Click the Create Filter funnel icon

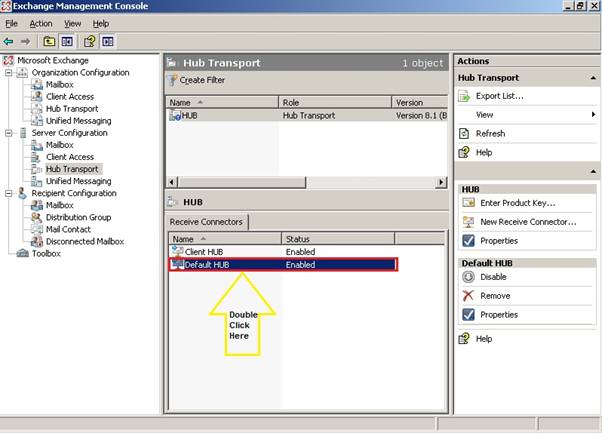click(x=173, y=80)
